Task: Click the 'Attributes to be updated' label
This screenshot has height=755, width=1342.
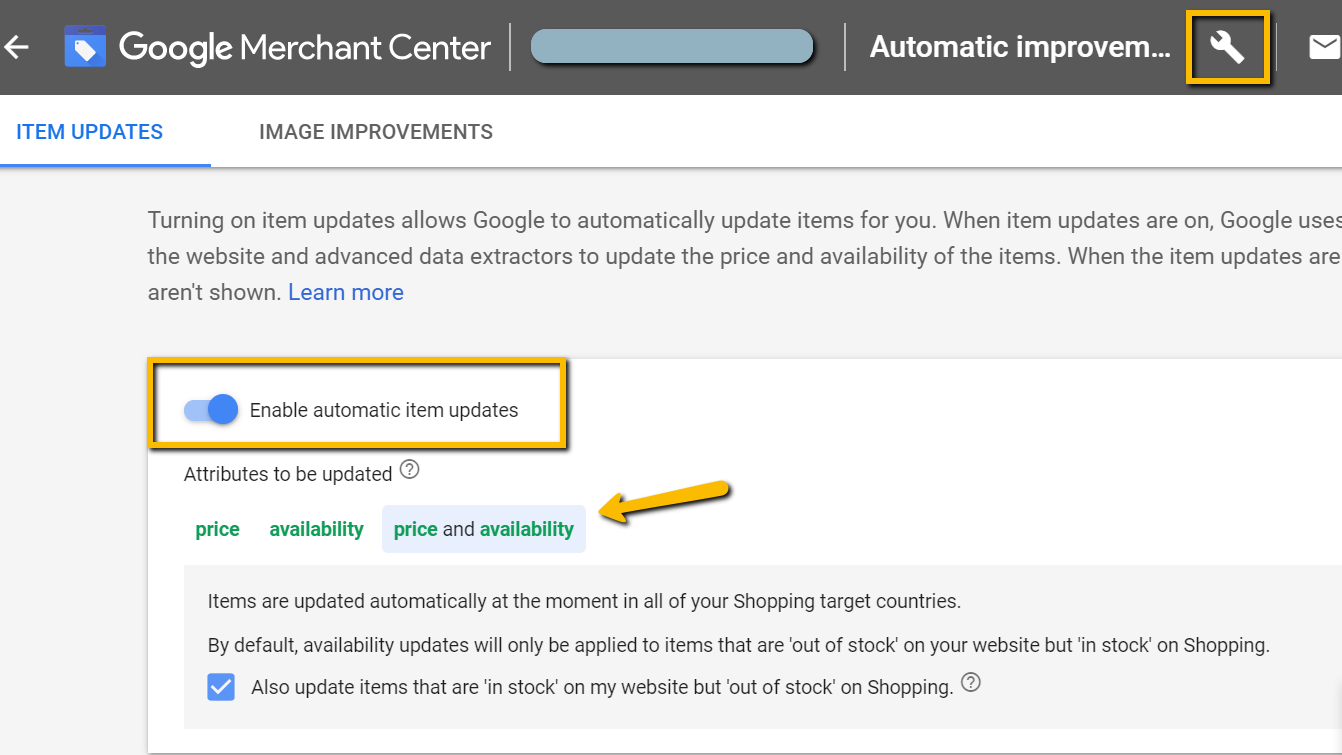Action: 288,474
